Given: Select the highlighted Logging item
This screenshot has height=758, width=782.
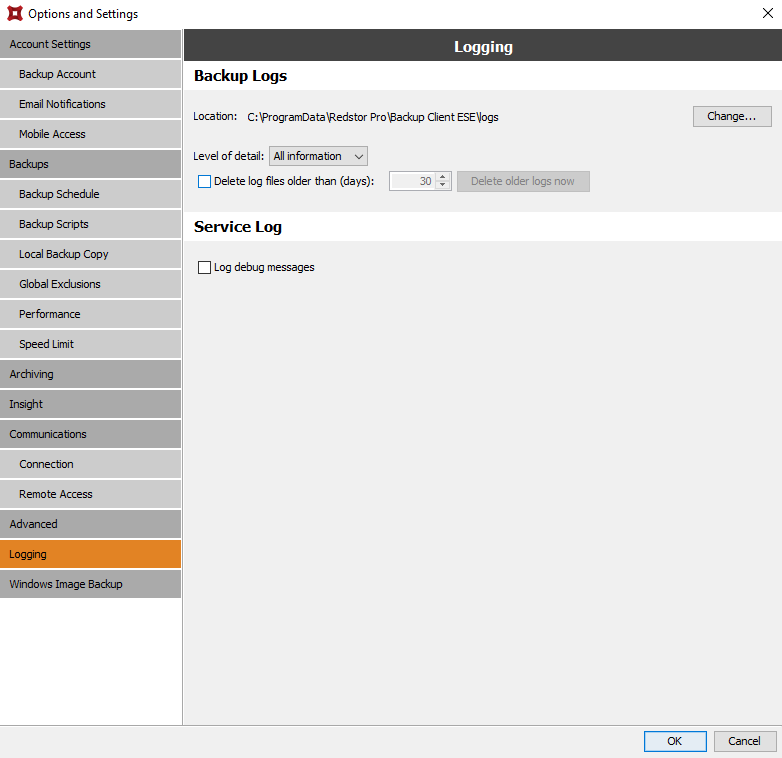Looking at the screenshot, I should click(90, 554).
